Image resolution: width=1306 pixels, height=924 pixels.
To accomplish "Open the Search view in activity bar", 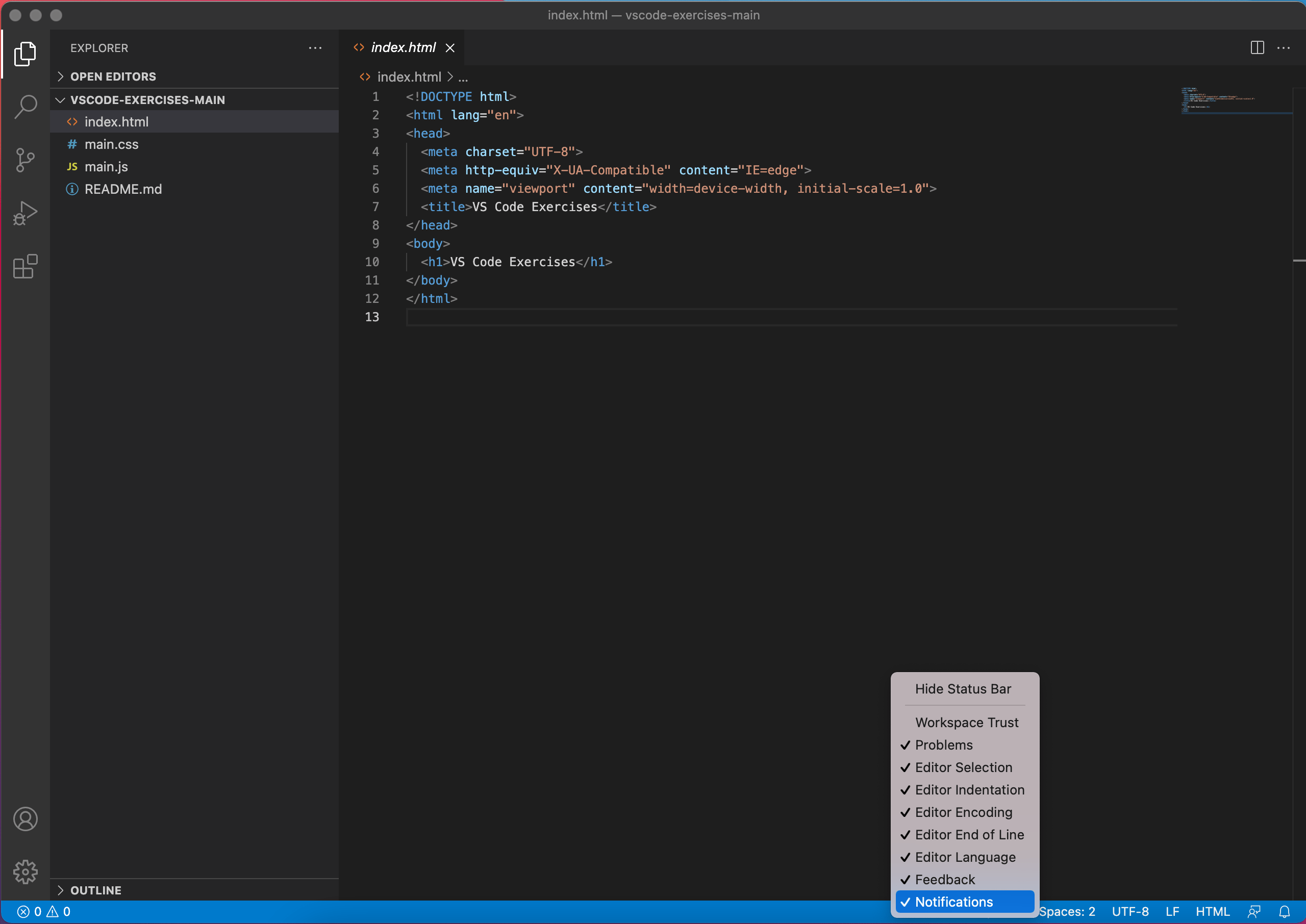I will tap(26, 107).
